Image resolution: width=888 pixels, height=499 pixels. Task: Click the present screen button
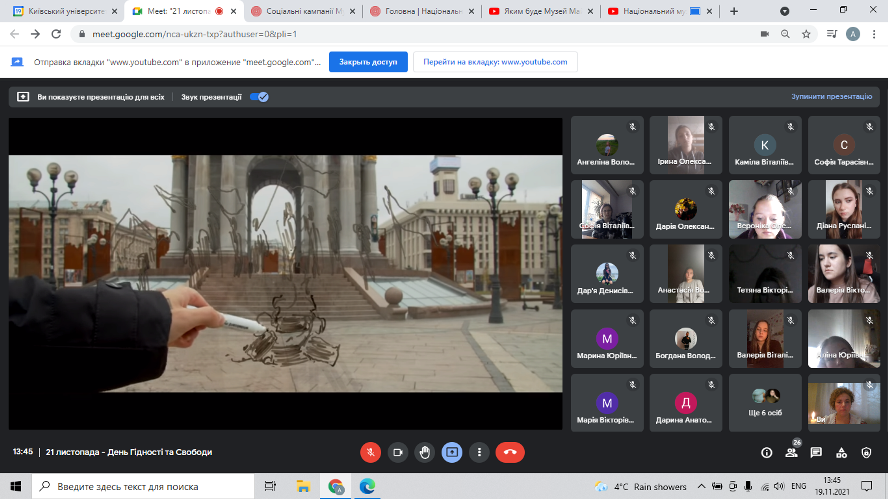452,452
